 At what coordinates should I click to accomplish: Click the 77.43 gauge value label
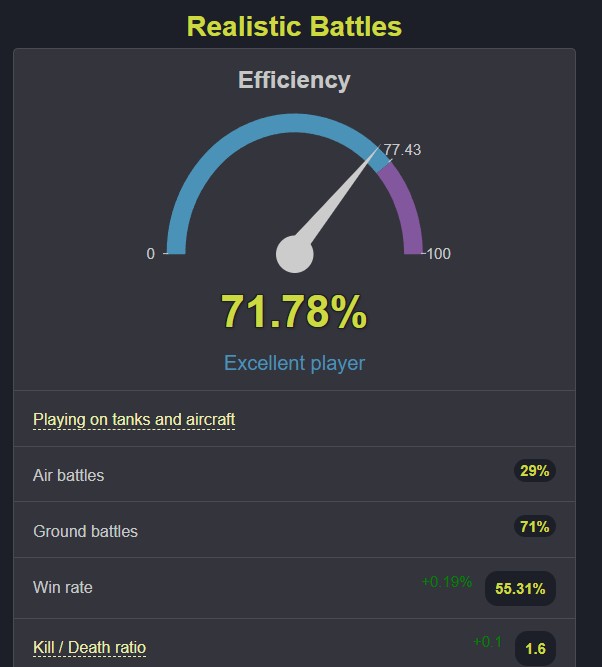pos(402,150)
